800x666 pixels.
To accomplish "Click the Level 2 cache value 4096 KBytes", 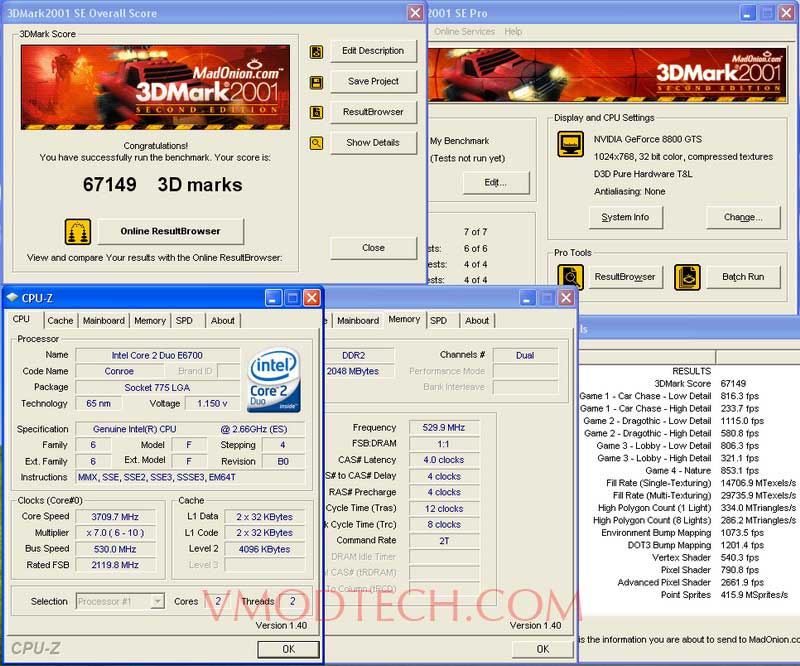I will (x=264, y=549).
